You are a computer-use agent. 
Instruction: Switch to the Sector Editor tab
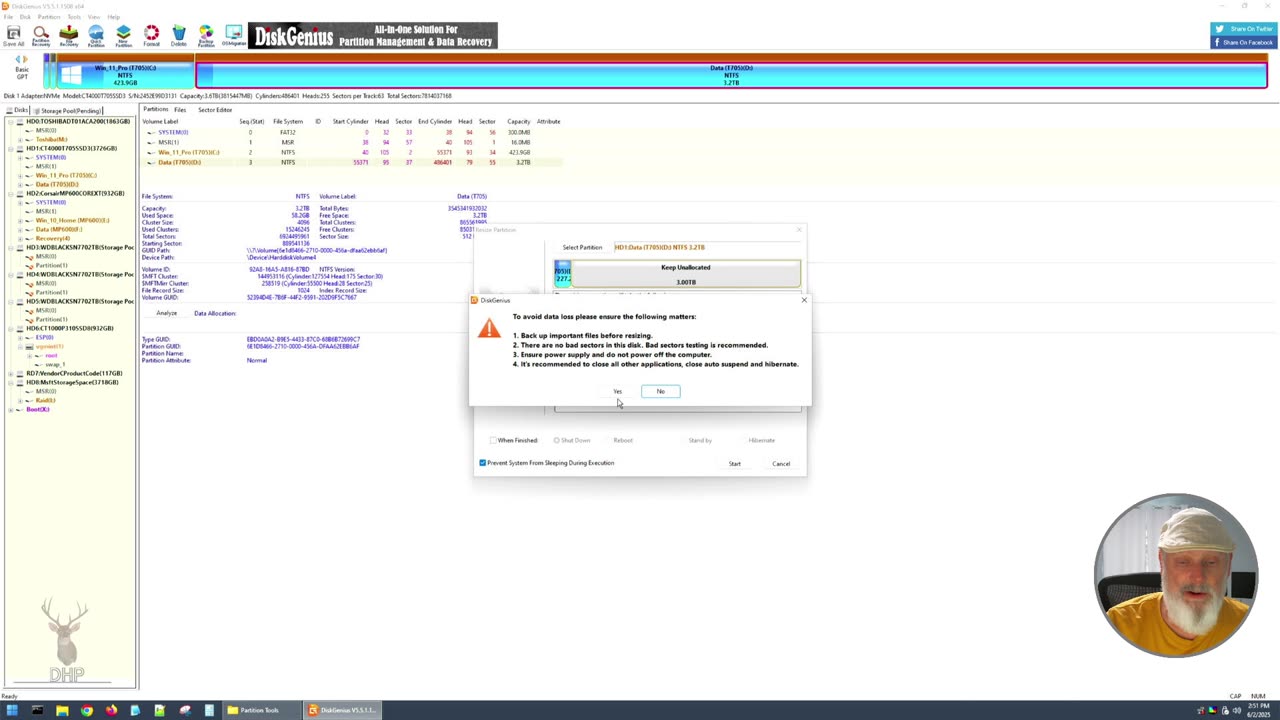click(215, 109)
